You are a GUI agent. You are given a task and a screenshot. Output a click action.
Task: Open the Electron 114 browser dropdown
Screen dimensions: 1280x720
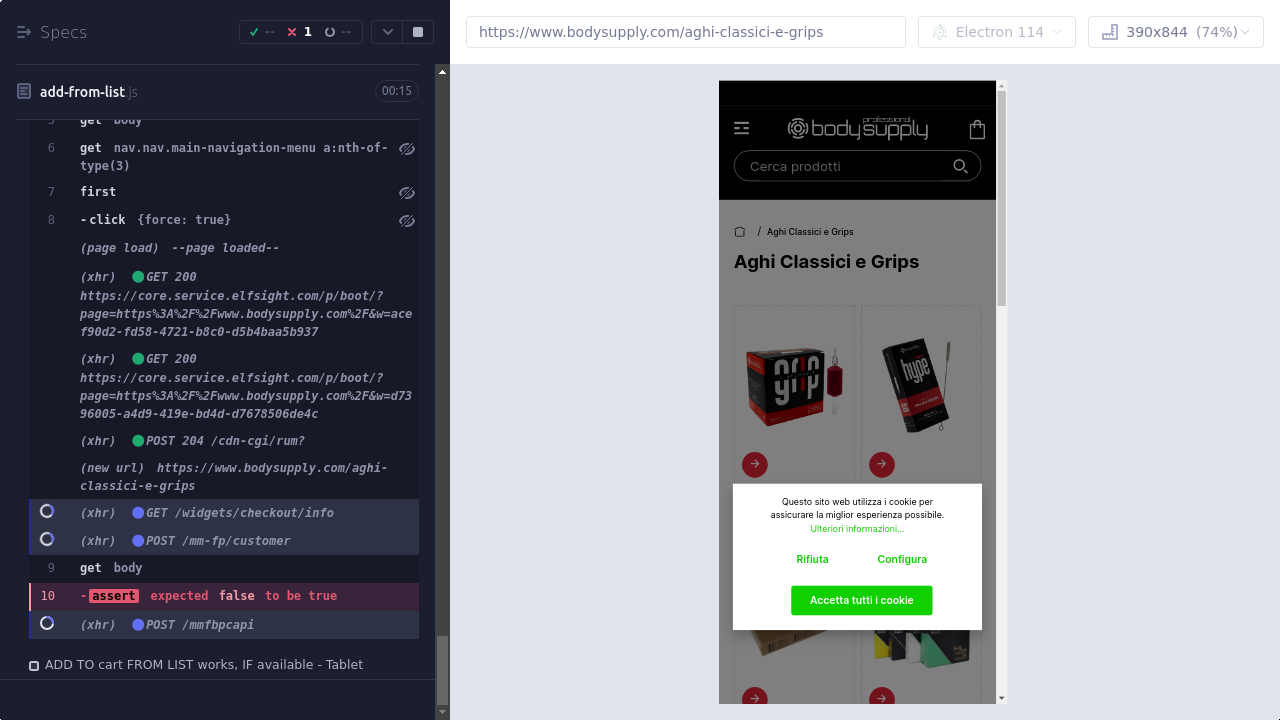[996, 32]
